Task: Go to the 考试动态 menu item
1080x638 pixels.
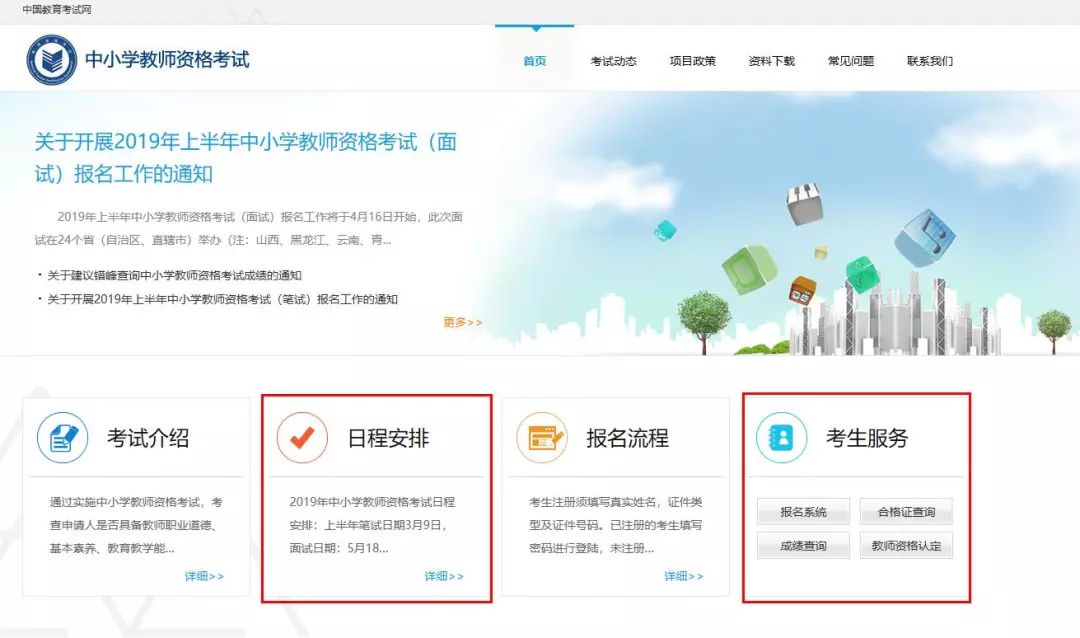Action: coord(613,61)
